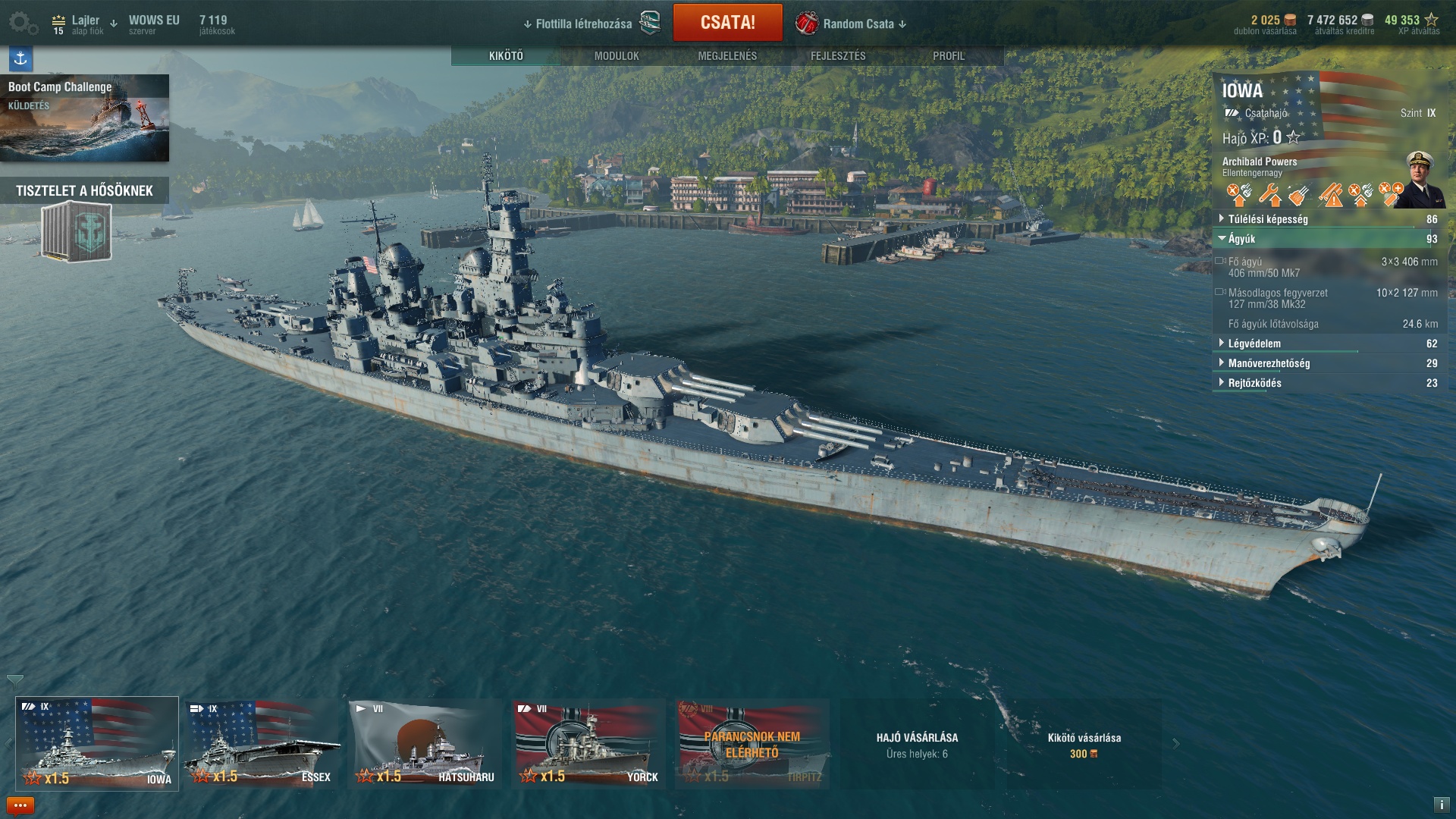Toggle the Fő ágyú comparison checkbox
Image resolution: width=1456 pixels, height=819 pixels.
[x=1219, y=261]
